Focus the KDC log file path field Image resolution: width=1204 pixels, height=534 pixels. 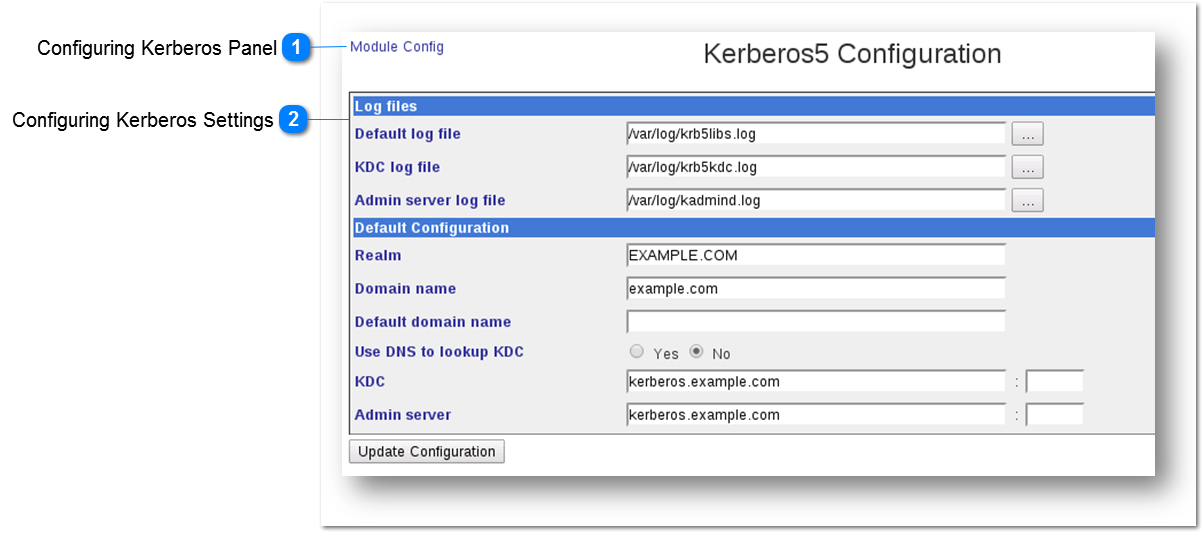click(x=816, y=167)
